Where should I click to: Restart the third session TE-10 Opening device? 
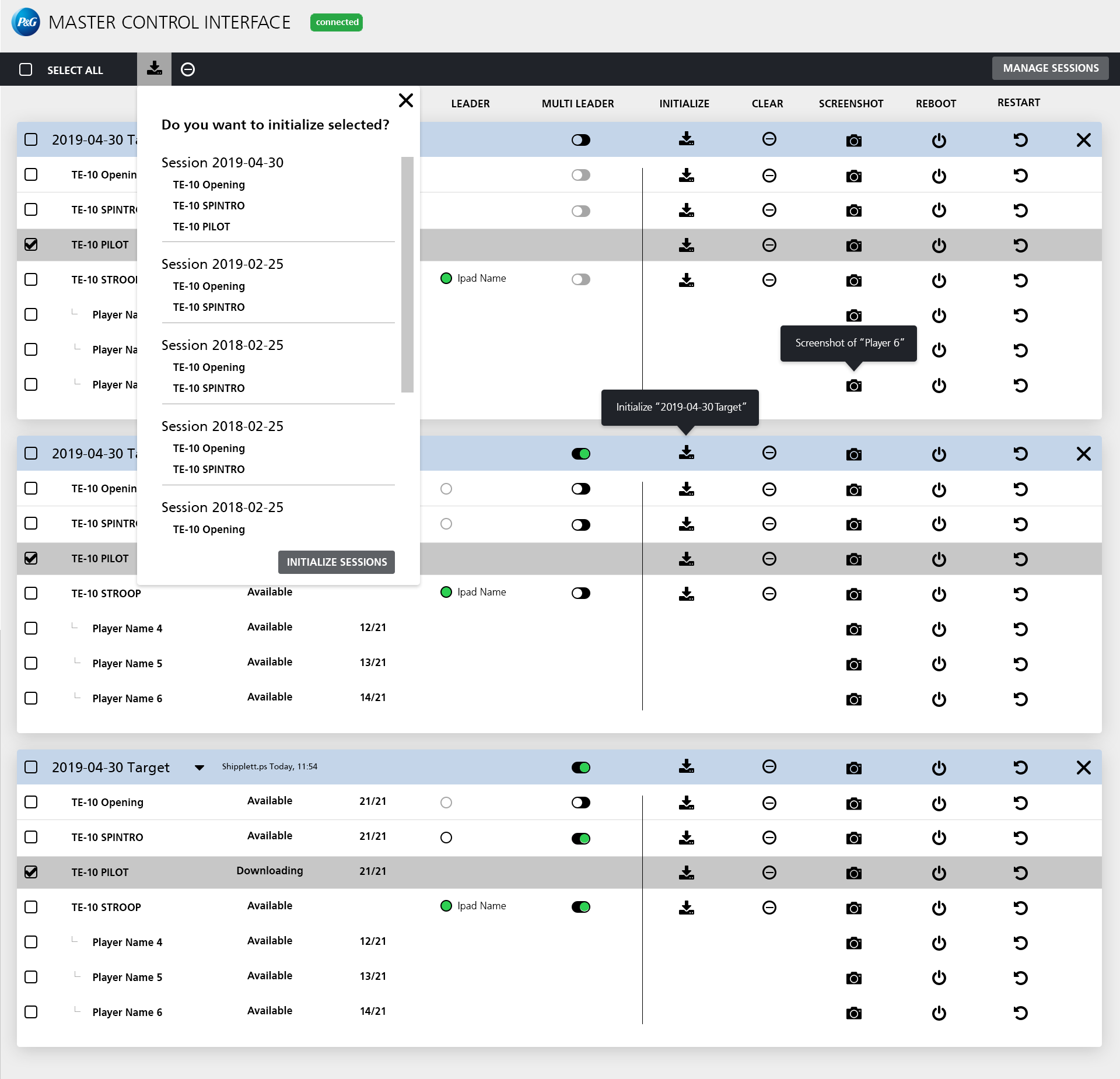[x=1020, y=803]
